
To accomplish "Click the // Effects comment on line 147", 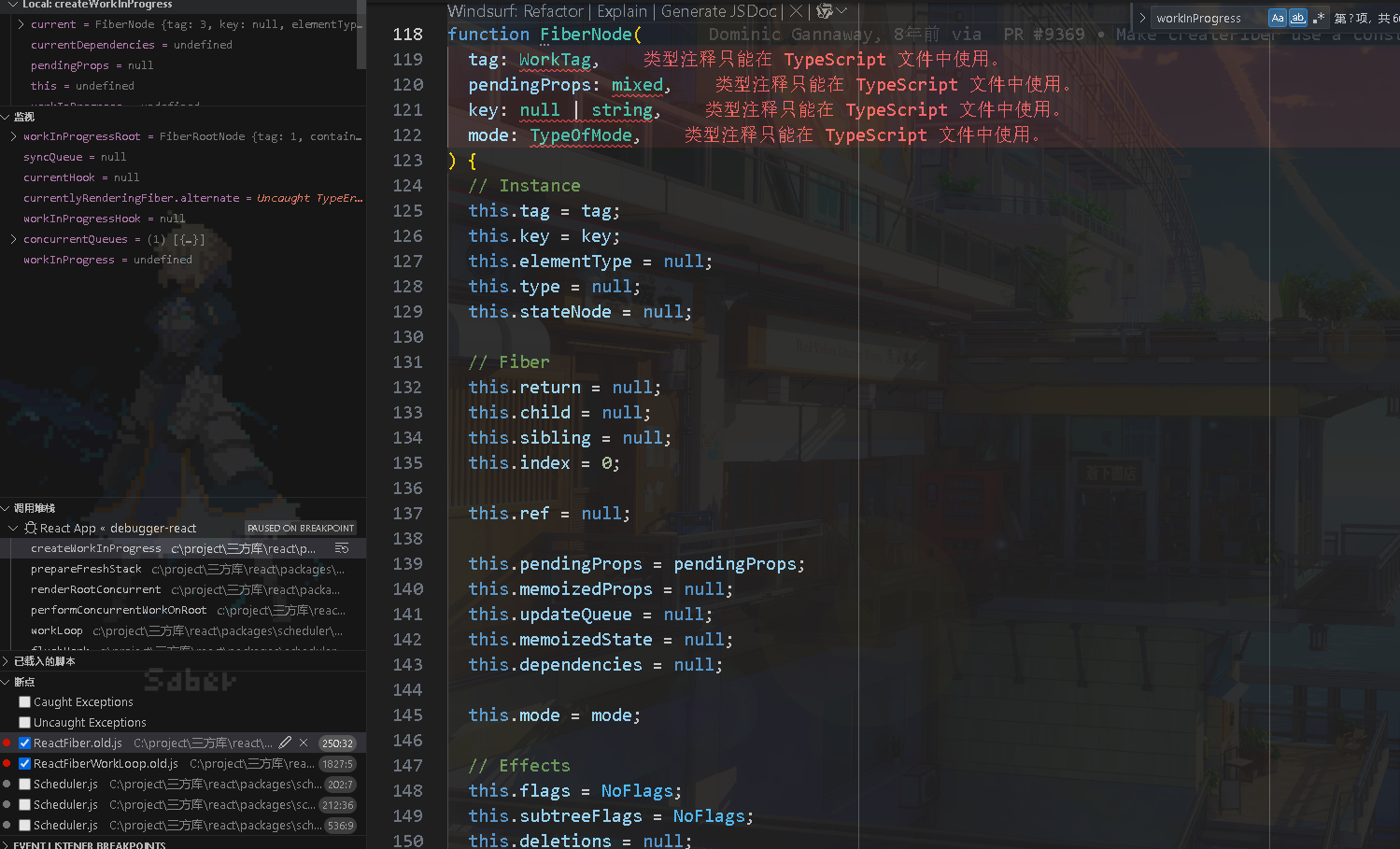I will pos(519,766).
